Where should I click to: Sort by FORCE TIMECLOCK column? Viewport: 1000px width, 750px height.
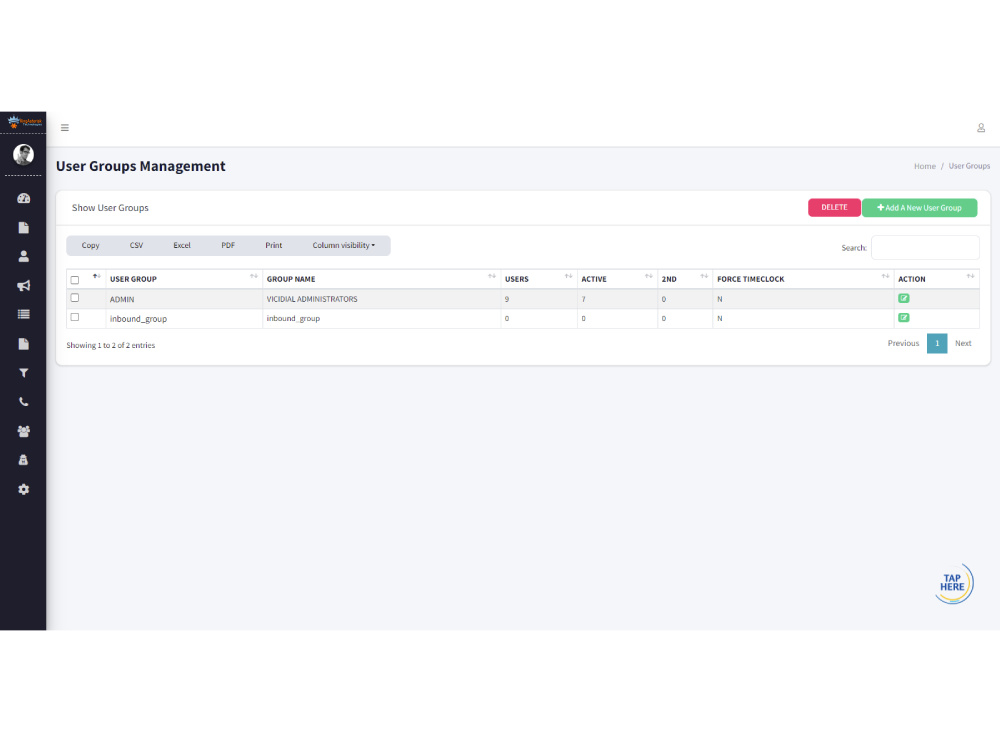[803, 279]
